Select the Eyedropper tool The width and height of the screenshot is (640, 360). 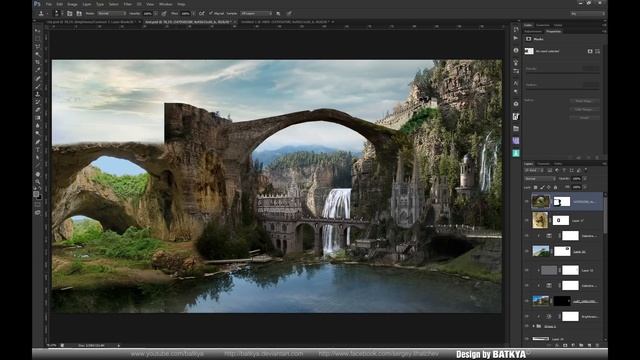[38, 70]
